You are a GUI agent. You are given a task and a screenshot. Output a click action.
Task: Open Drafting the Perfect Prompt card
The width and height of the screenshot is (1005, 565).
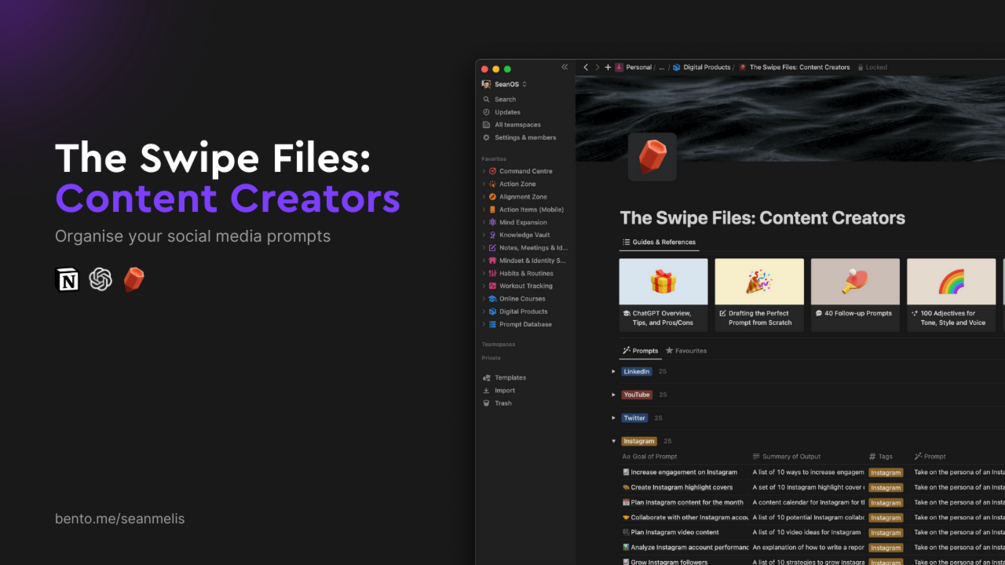(760, 295)
